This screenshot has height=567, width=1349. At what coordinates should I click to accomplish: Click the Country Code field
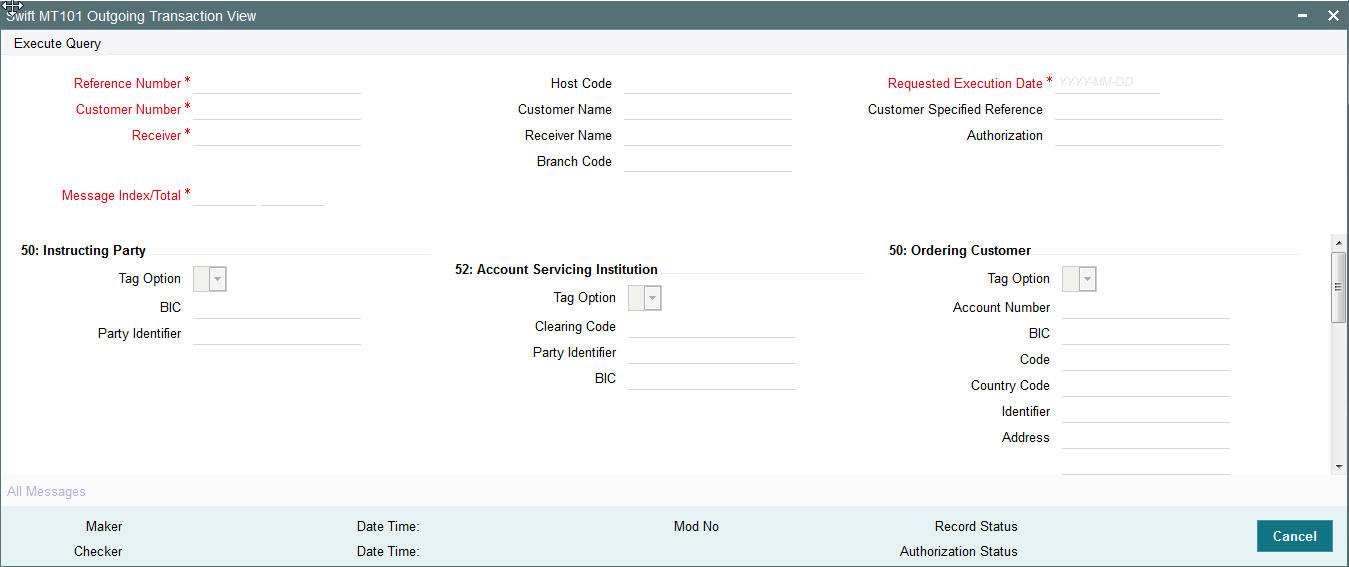coord(1146,385)
